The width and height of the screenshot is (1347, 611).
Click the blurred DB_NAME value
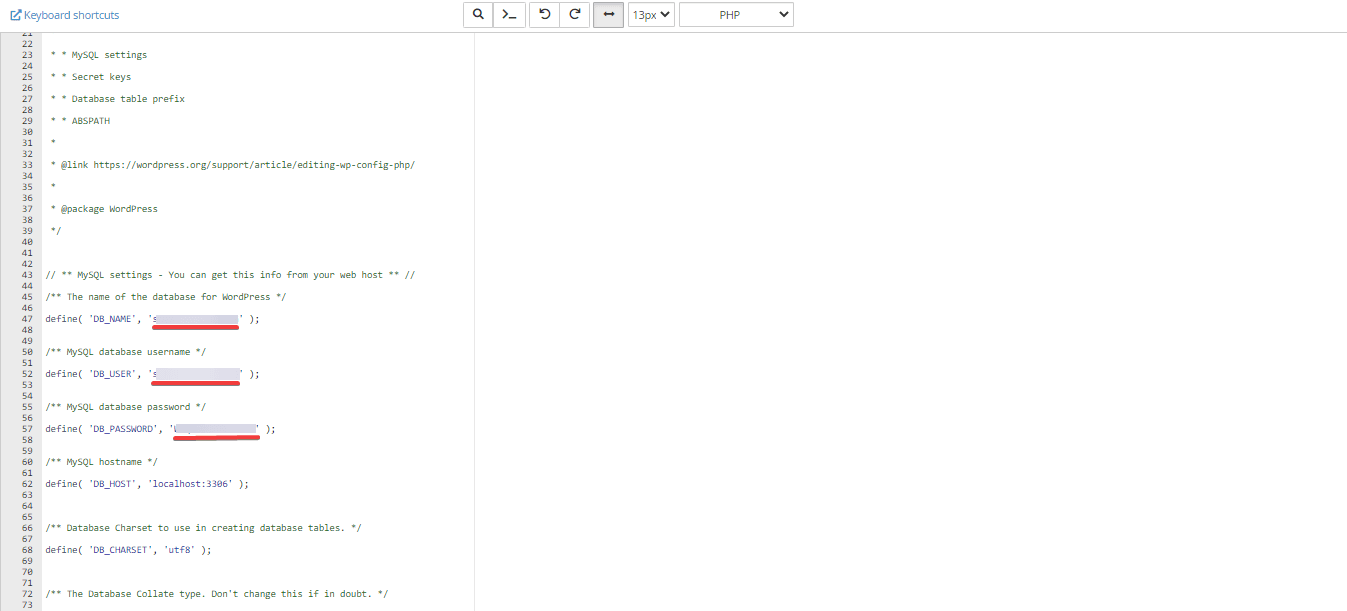[x=196, y=319]
